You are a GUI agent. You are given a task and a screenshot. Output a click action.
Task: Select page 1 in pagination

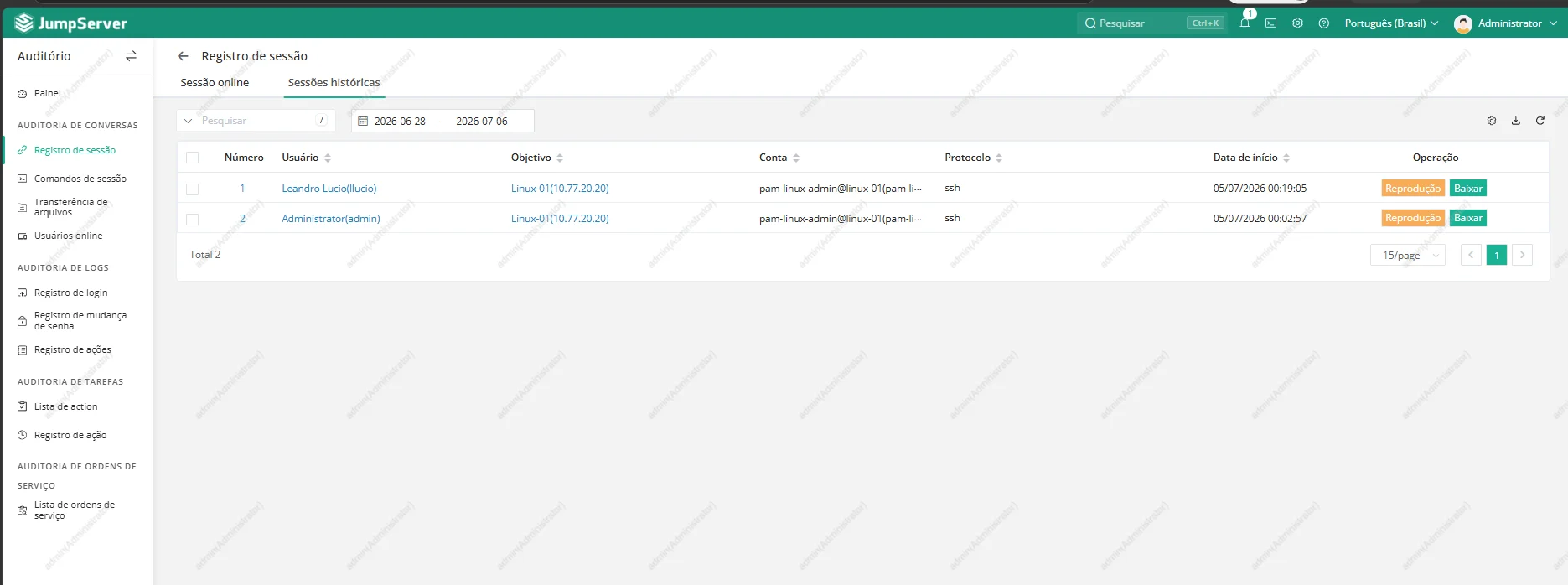click(x=1497, y=255)
